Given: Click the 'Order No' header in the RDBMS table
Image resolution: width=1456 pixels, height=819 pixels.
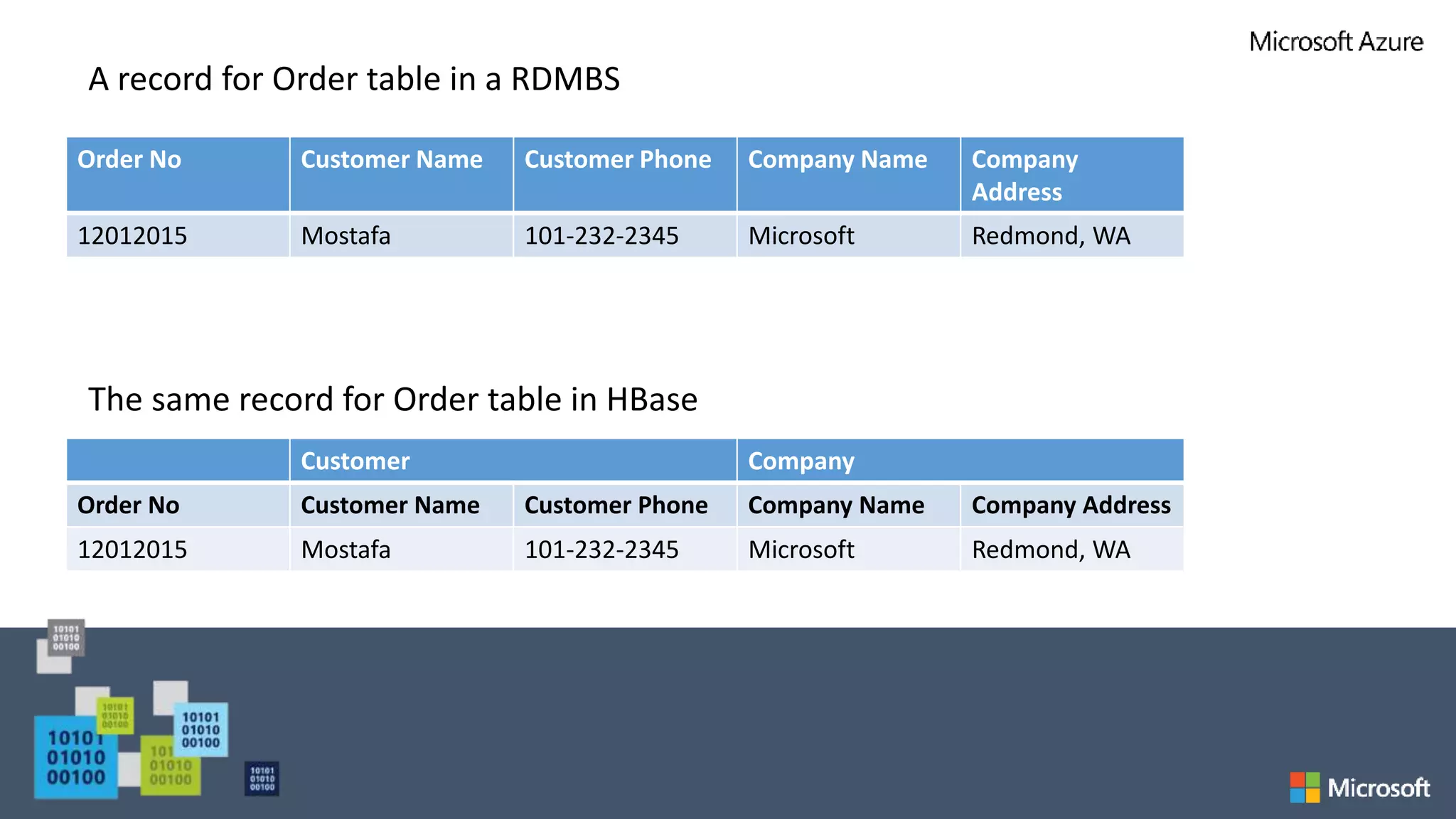Looking at the screenshot, I should point(178,174).
